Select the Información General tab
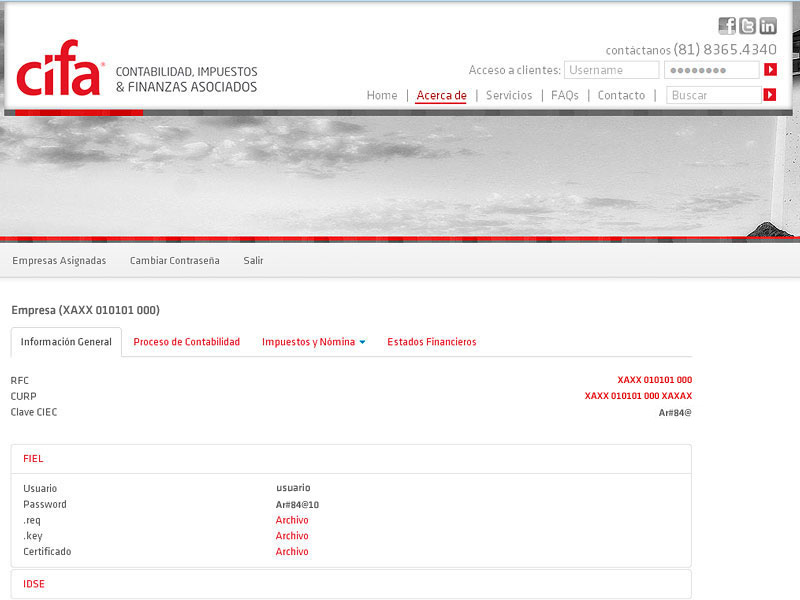The image size is (800, 600). coord(66,342)
